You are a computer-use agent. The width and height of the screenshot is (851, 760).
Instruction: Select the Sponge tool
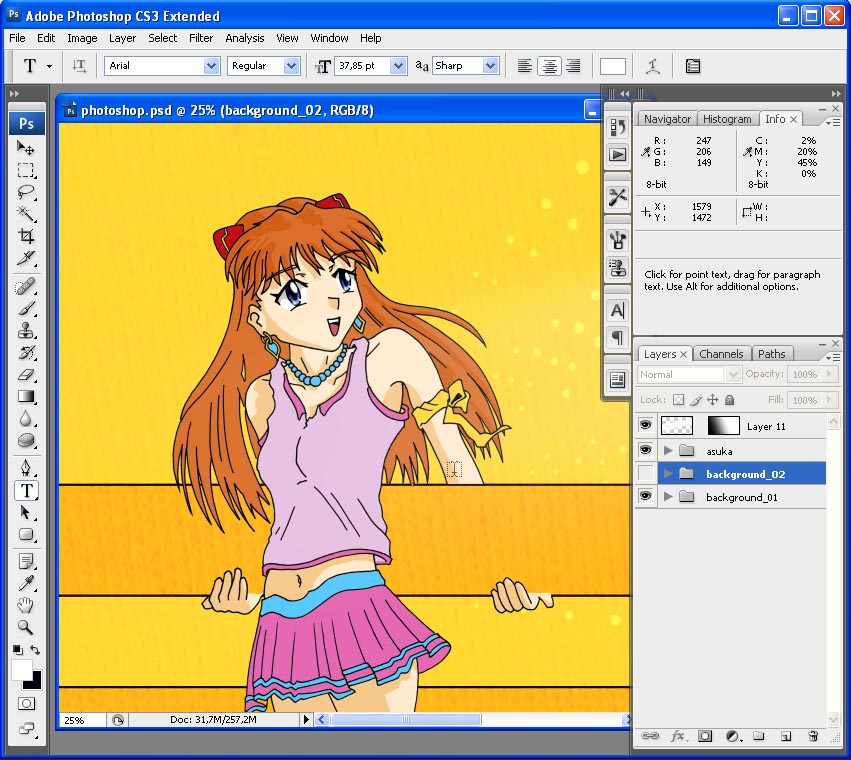click(x=26, y=440)
